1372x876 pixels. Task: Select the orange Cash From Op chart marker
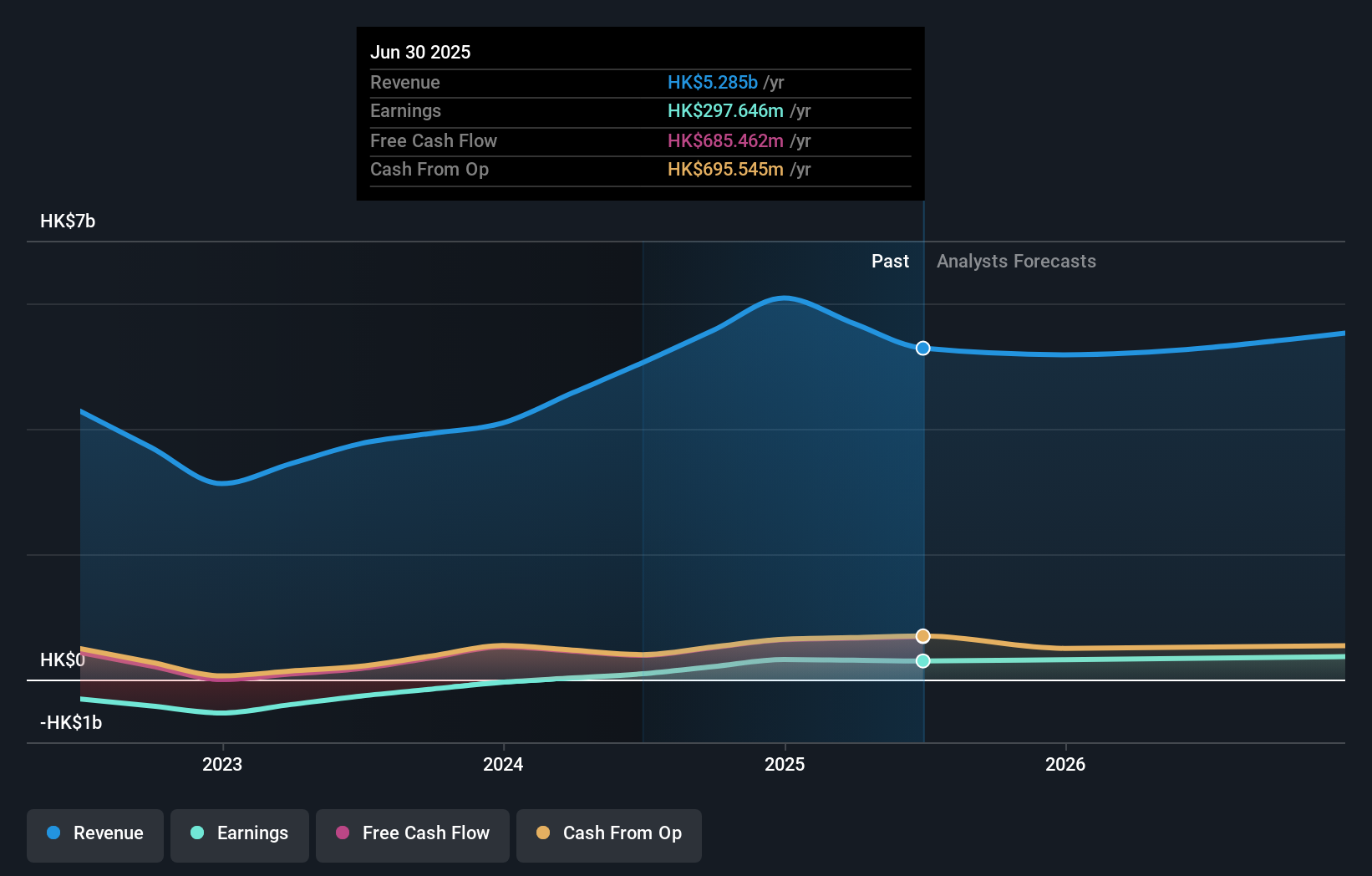coord(922,636)
